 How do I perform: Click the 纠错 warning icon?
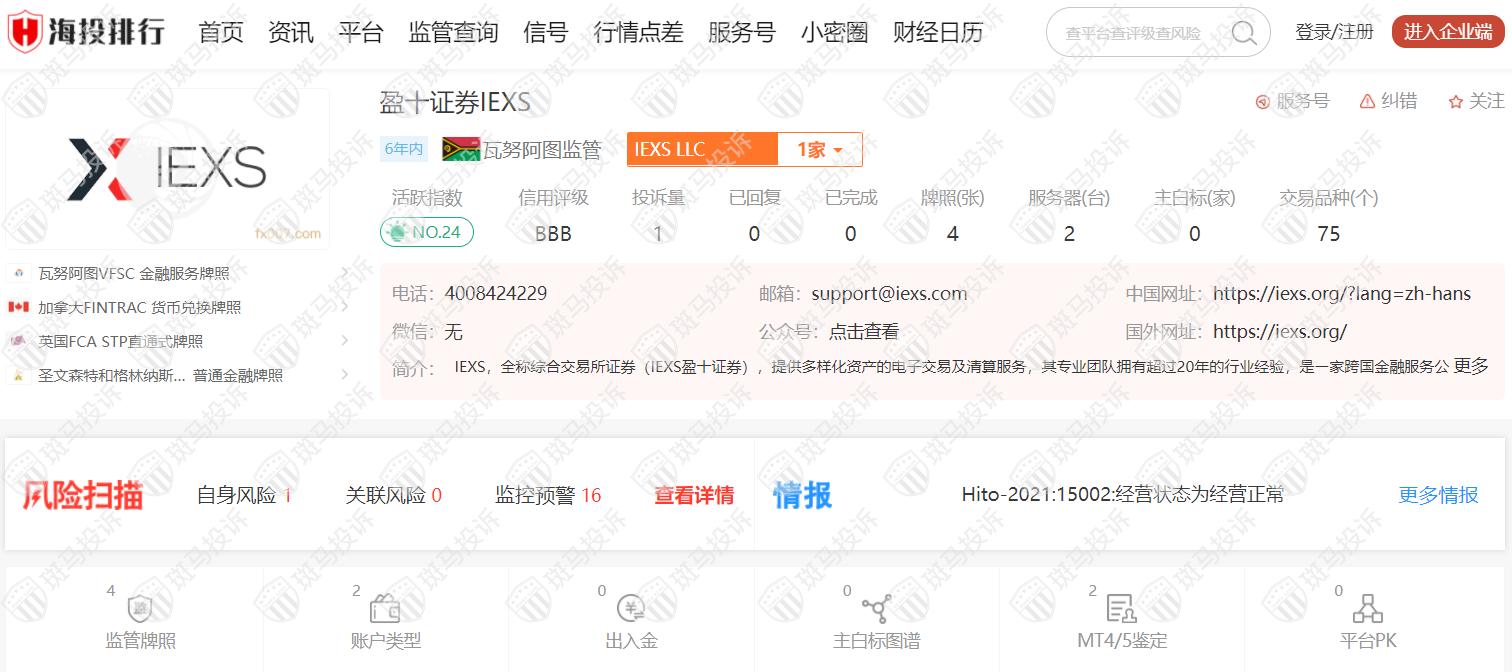pos(1367,102)
